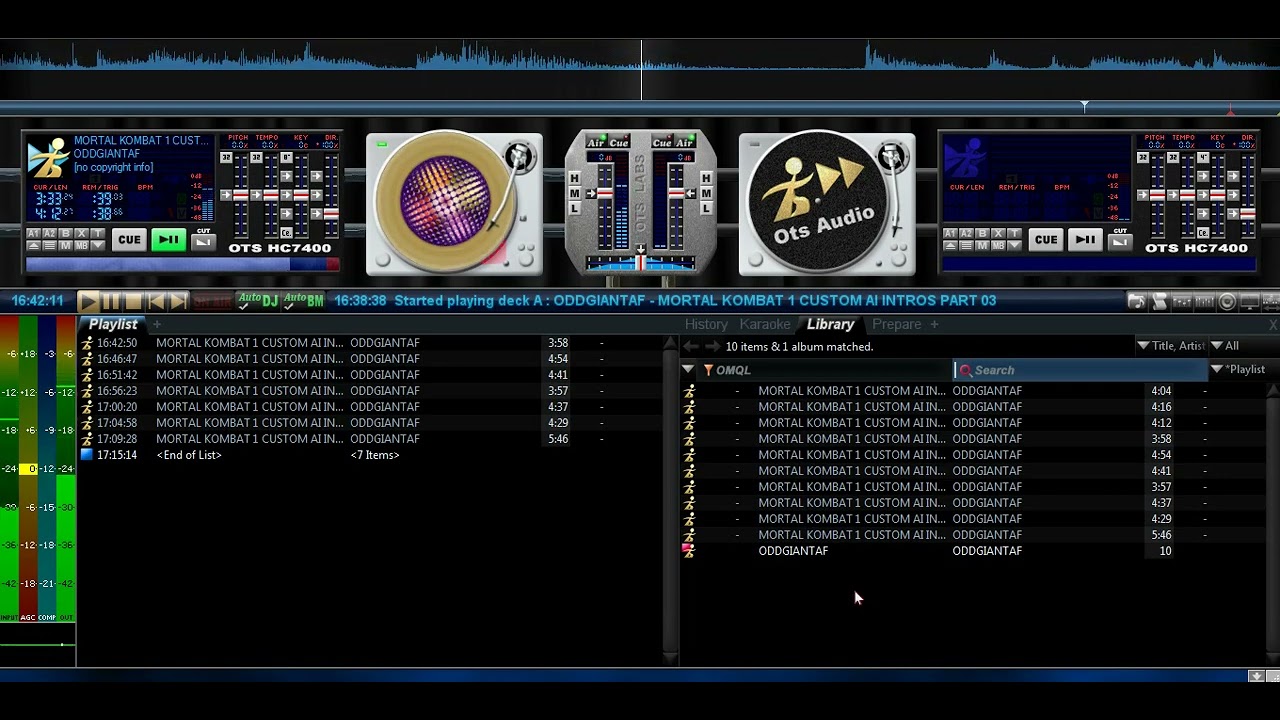Select A1 button on Deck B

point(950,233)
